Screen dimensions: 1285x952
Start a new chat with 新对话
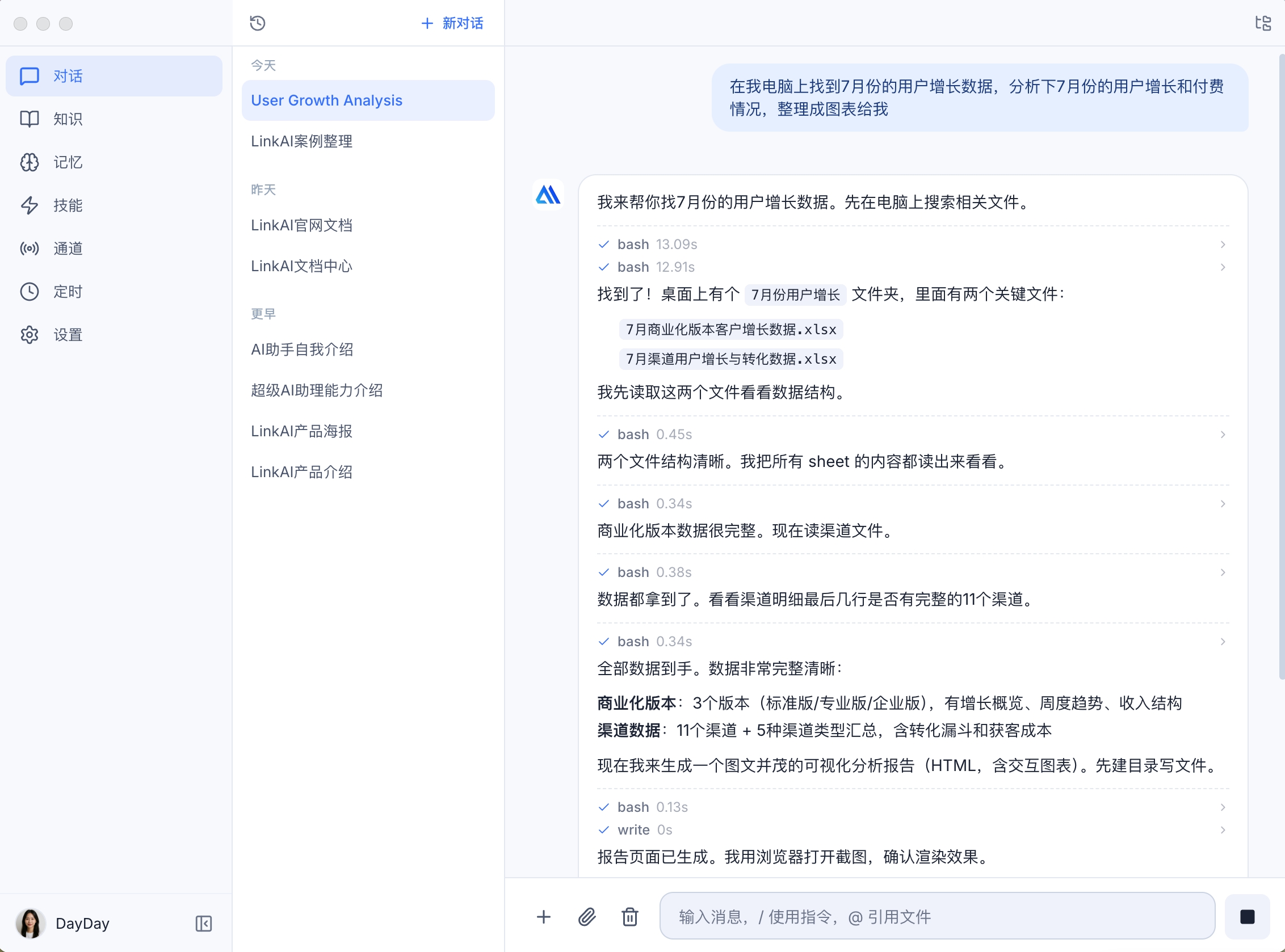click(452, 23)
